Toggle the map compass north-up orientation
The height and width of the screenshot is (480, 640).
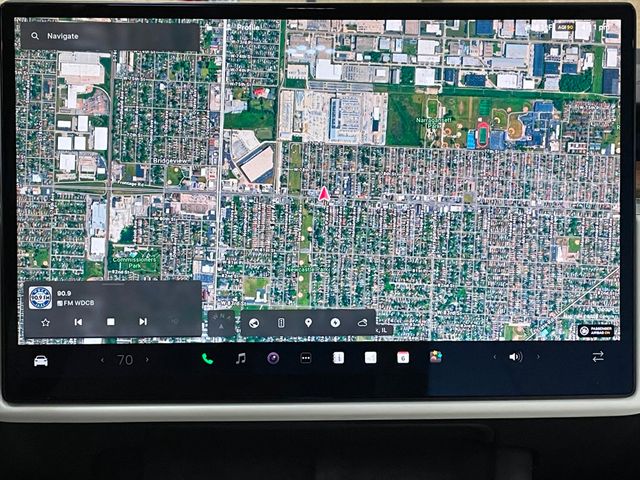click(x=221, y=323)
